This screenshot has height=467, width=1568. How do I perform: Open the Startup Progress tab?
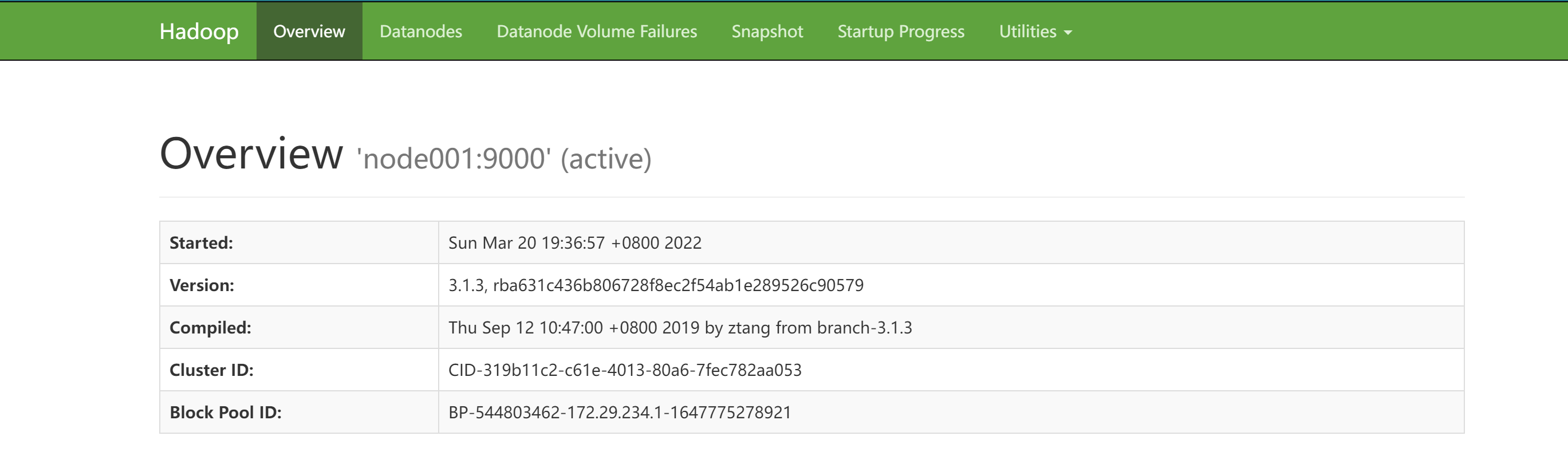(x=901, y=31)
